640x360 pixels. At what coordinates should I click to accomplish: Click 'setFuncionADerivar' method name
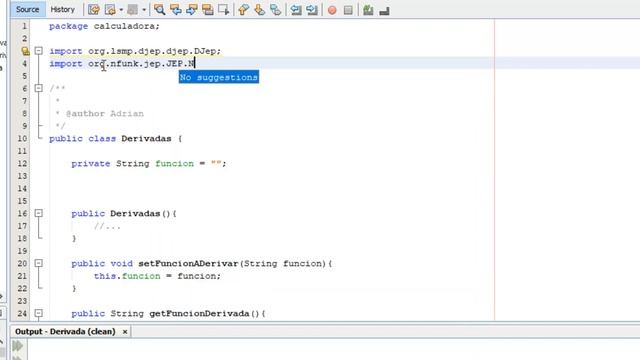pos(188,263)
